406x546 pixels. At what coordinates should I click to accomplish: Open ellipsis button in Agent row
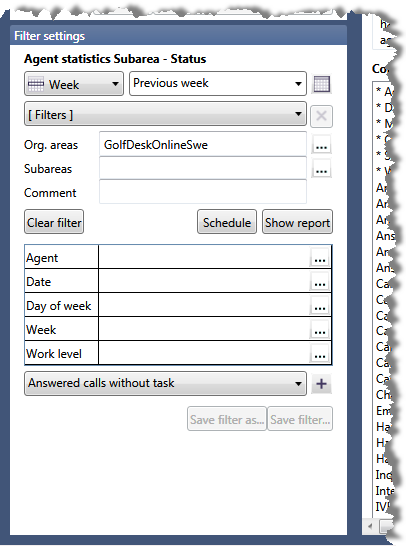click(320, 258)
